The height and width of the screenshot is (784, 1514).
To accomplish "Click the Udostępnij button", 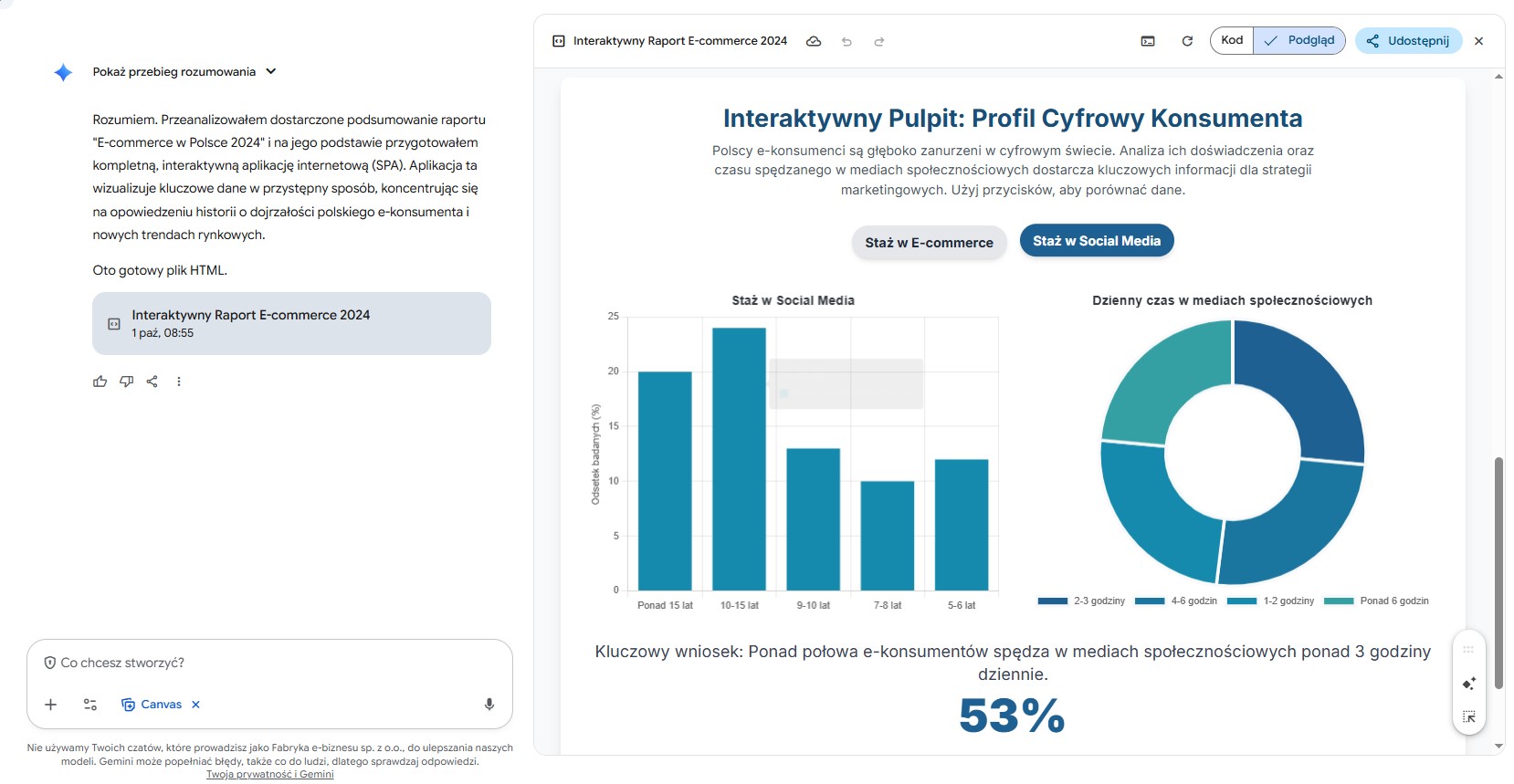I will [x=1408, y=40].
